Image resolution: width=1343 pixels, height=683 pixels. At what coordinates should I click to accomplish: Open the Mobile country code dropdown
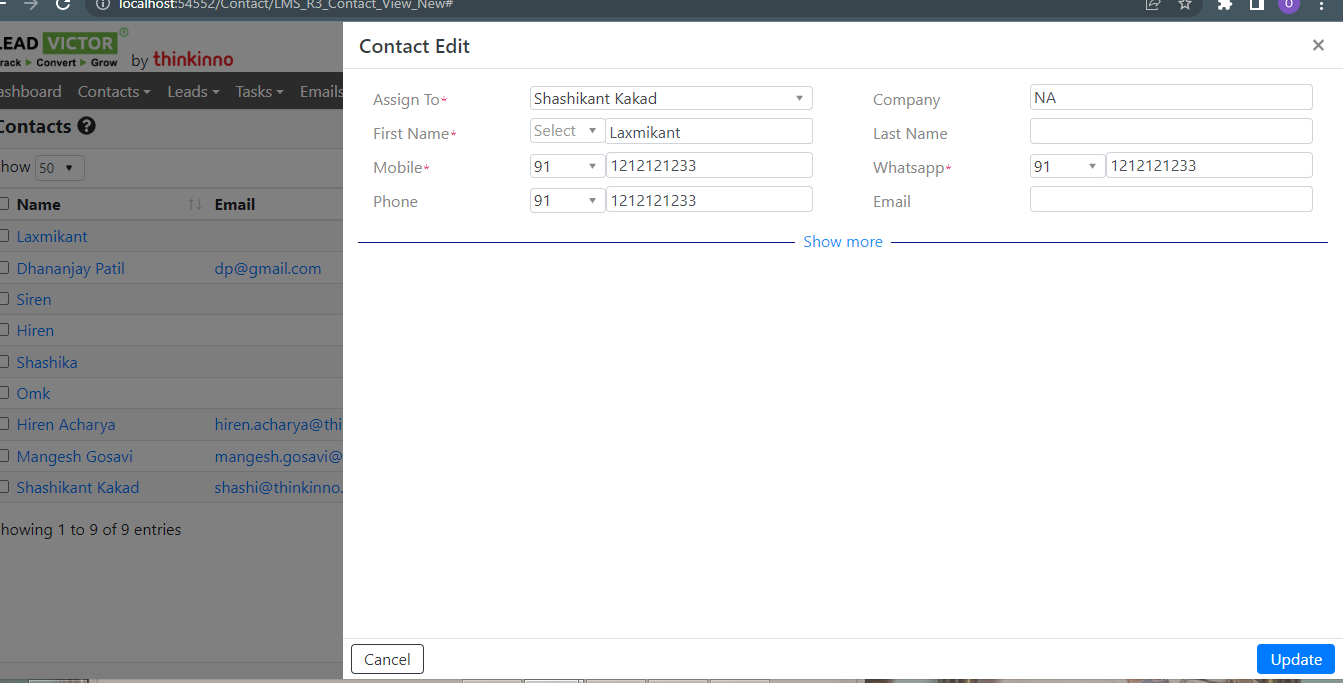click(x=567, y=165)
